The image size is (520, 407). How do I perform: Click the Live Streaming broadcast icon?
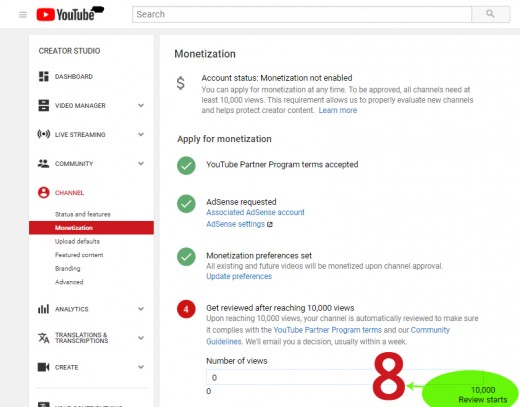click(x=44, y=134)
